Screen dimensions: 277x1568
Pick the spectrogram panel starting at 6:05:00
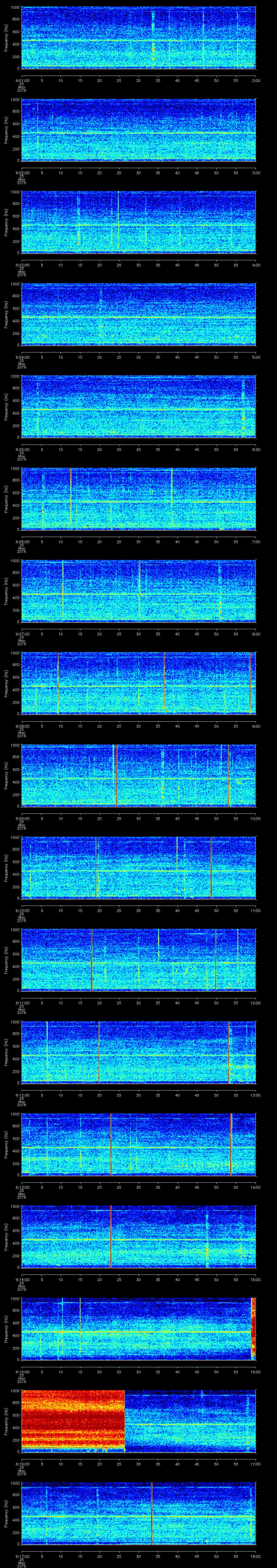coord(138,407)
